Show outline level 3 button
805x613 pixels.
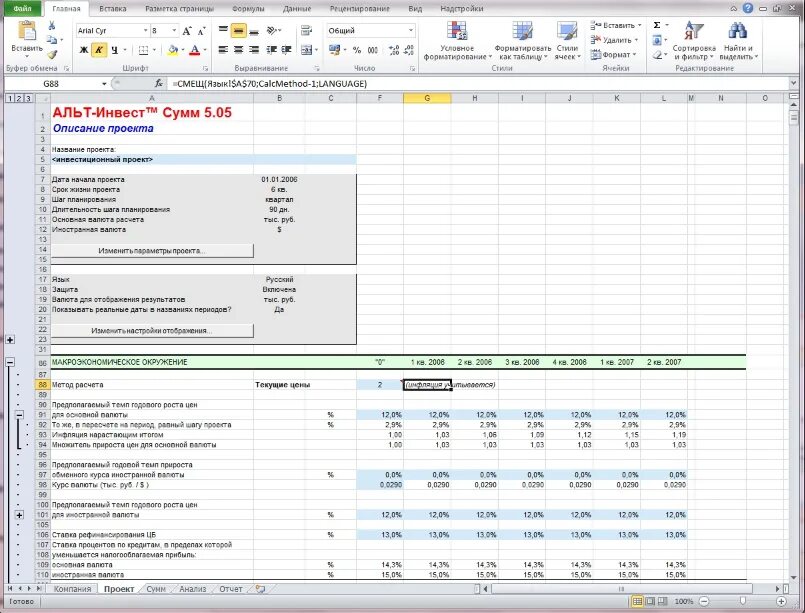click(28, 99)
